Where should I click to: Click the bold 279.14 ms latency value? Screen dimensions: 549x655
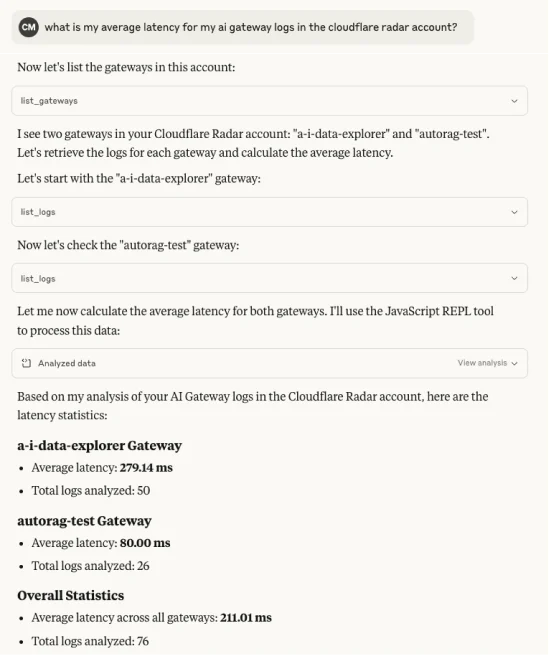tap(146, 467)
